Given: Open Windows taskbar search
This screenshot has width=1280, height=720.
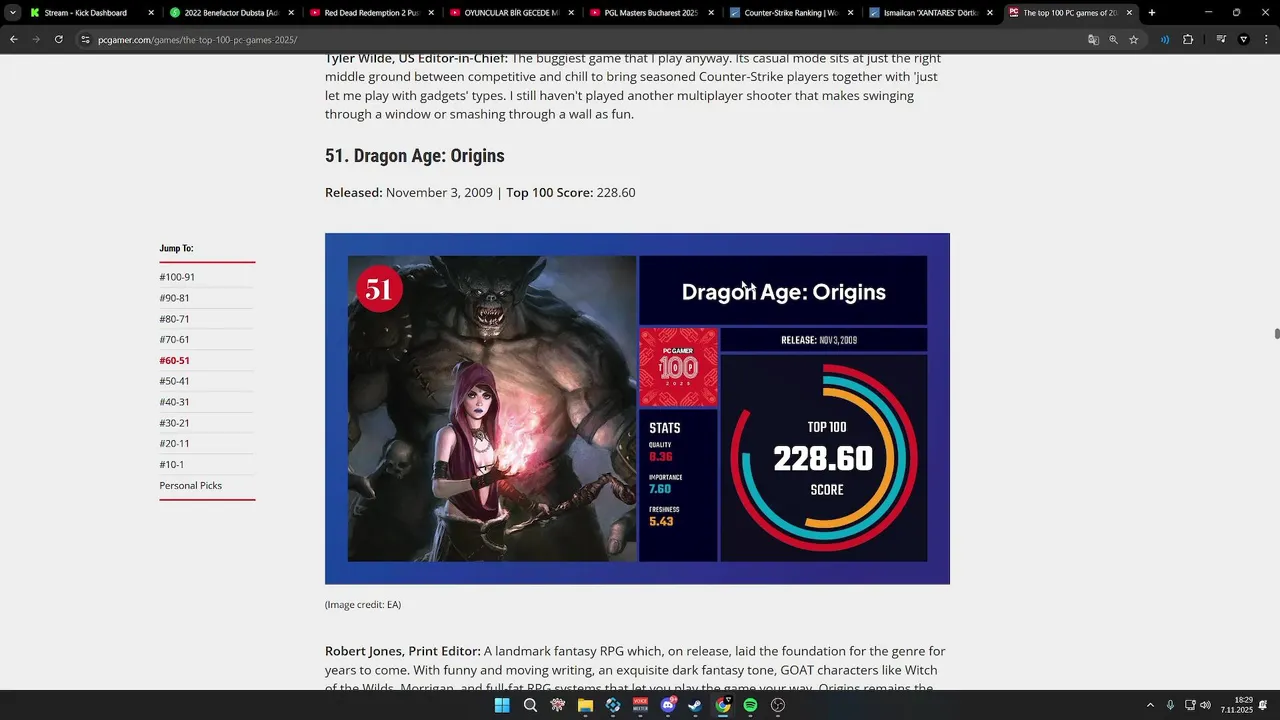Looking at the screenshot, I should 530,705.
